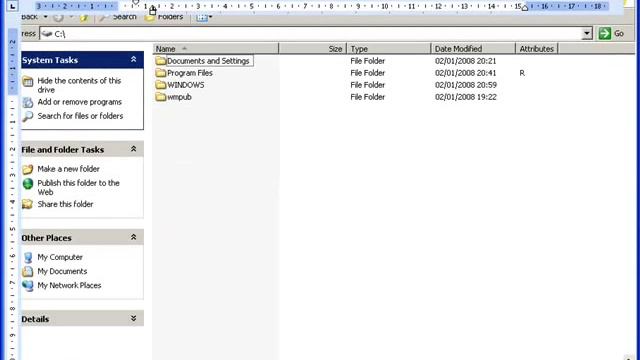The image size is (640, 360).
Task: Sort by the Date Modified column header
Action: 473,49
